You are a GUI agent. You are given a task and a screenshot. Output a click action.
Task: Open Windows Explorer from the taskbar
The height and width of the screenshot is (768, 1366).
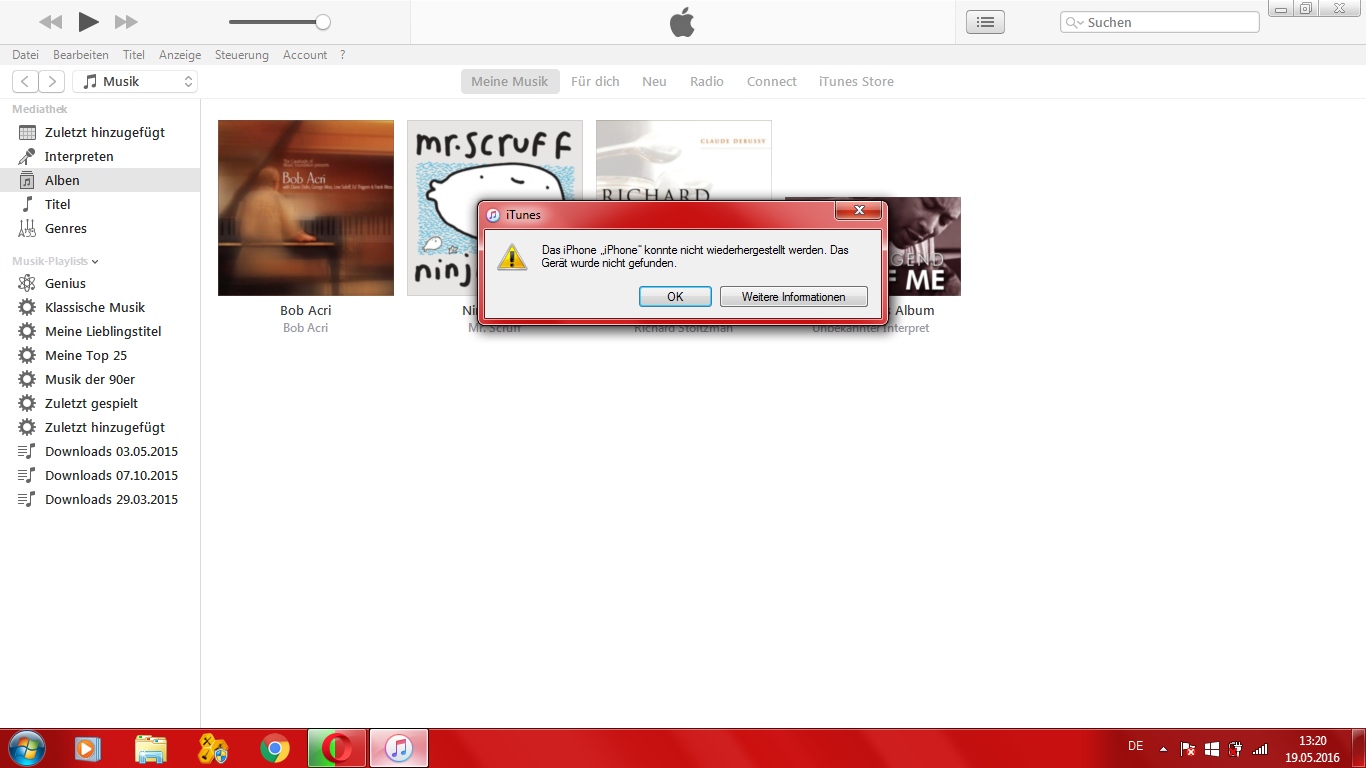(151, 748)
